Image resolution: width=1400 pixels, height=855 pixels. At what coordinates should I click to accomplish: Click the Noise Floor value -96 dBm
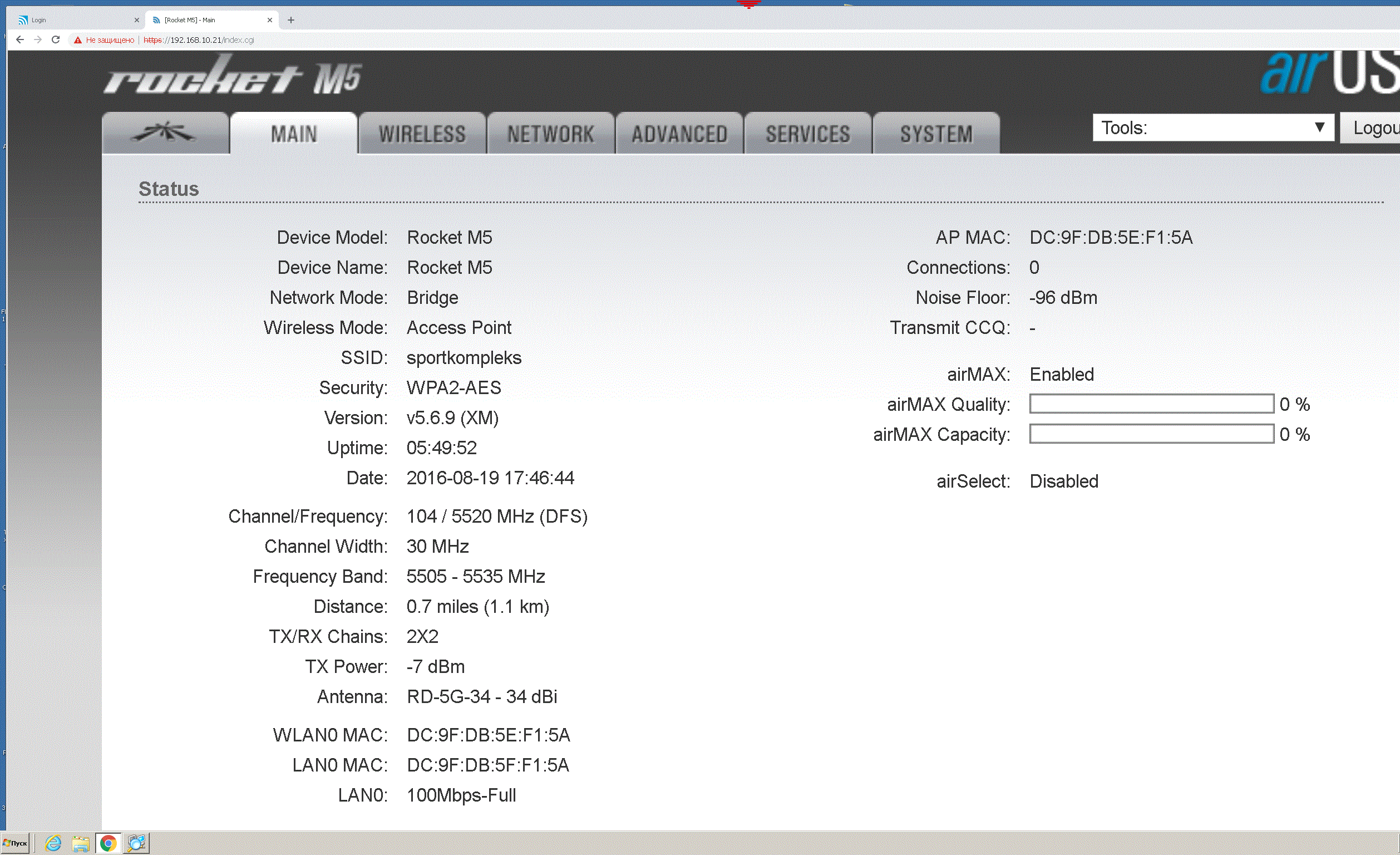point(1063,298)
